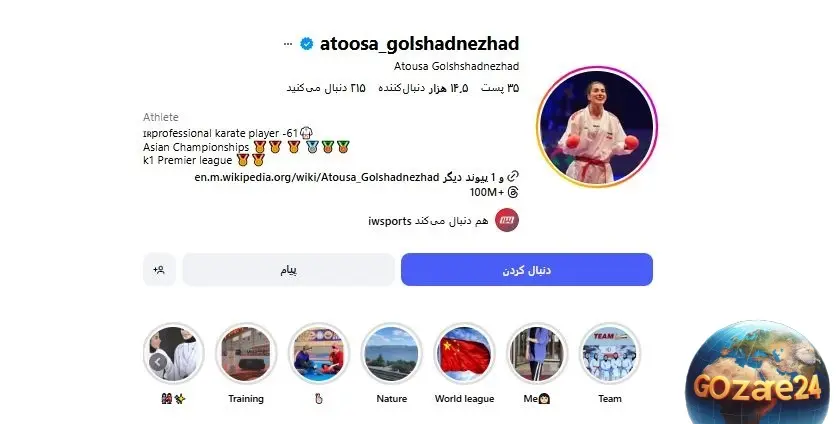Open the profile picture story ring
836x424 pixels.
597,127
